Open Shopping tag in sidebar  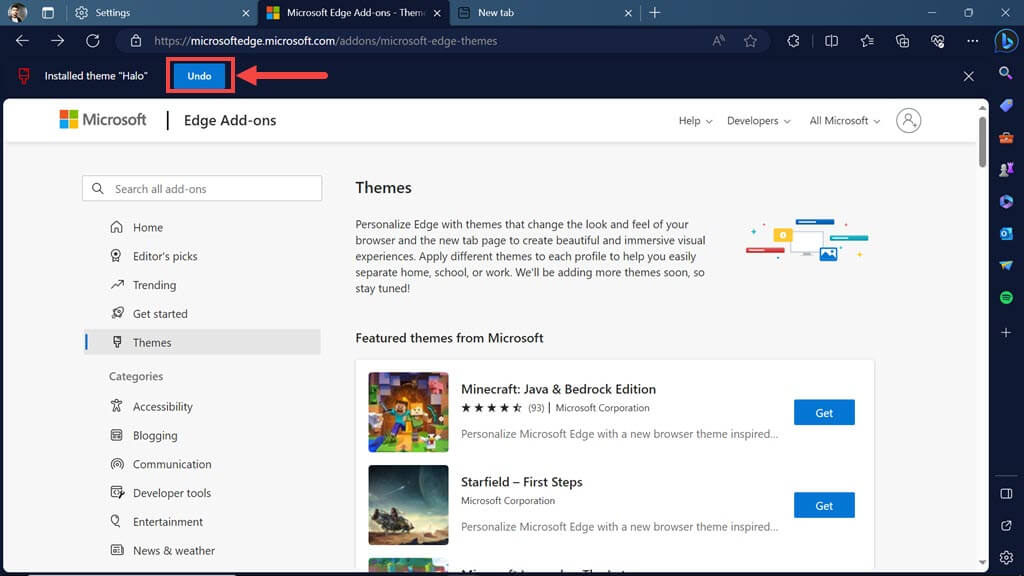pos(1006,105)
